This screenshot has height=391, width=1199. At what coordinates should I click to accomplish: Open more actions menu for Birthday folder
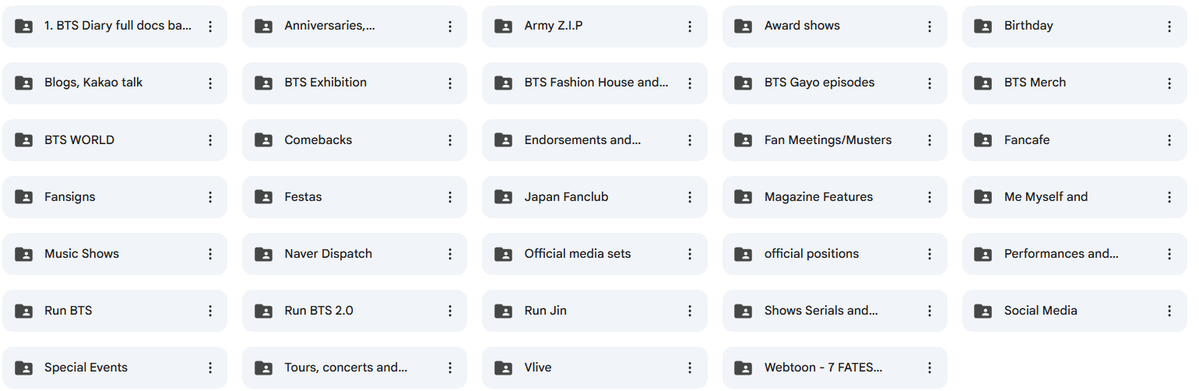(1169, 26)
